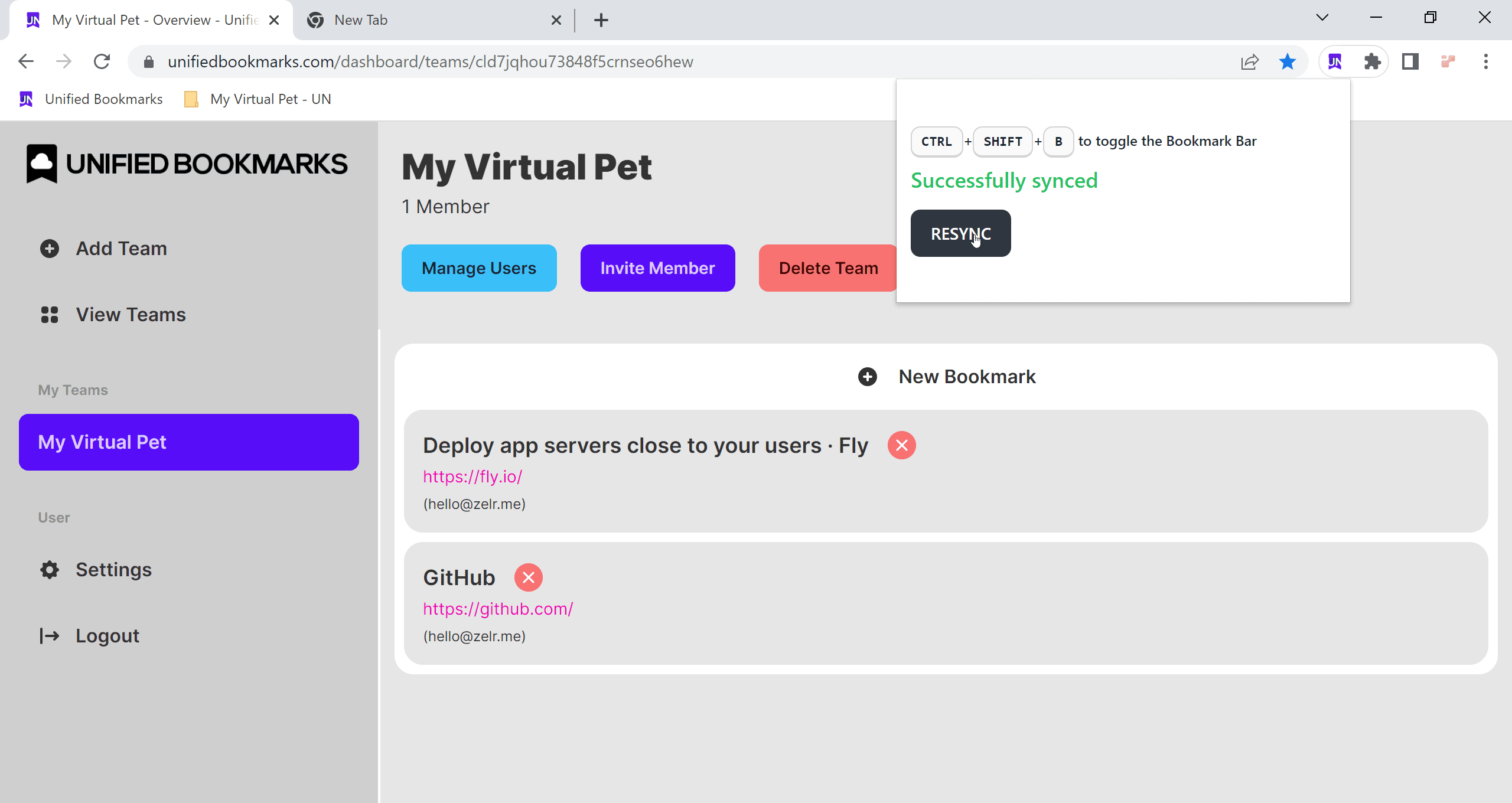Click the bookmark star icon
Image resolution: width=1512 pixels, height=803 pixels.
click(1287, 61)
